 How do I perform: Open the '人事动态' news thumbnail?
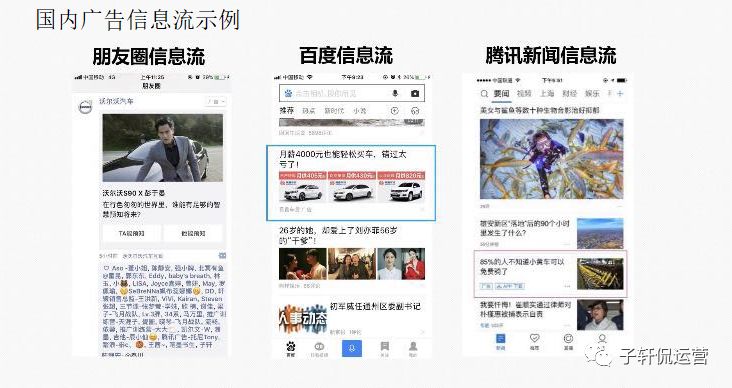coord(303,318)
